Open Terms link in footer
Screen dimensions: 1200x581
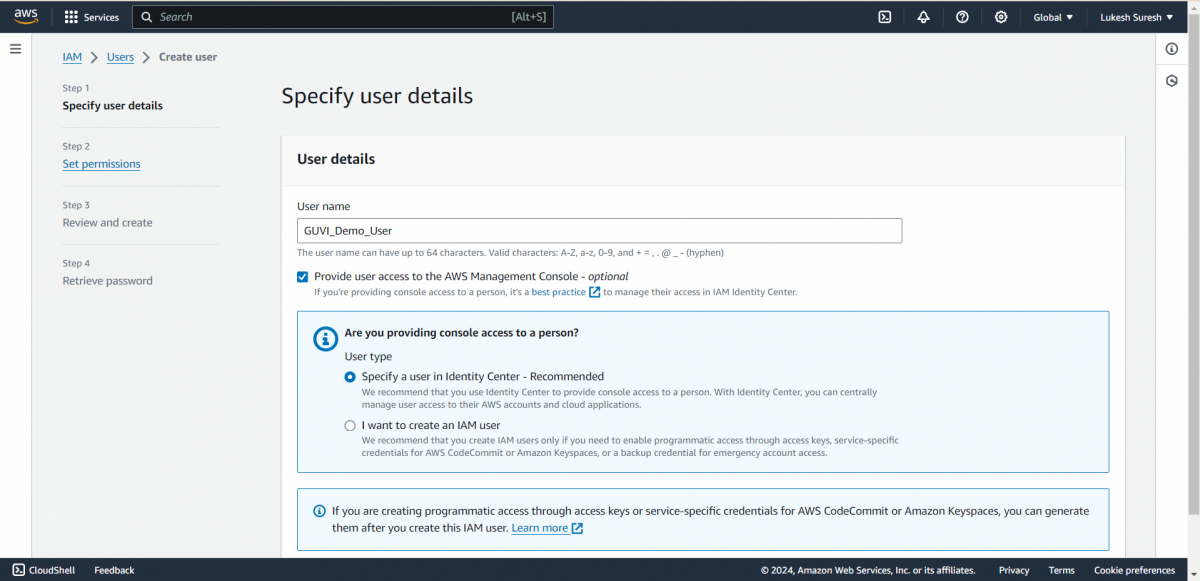(1061, 570)
